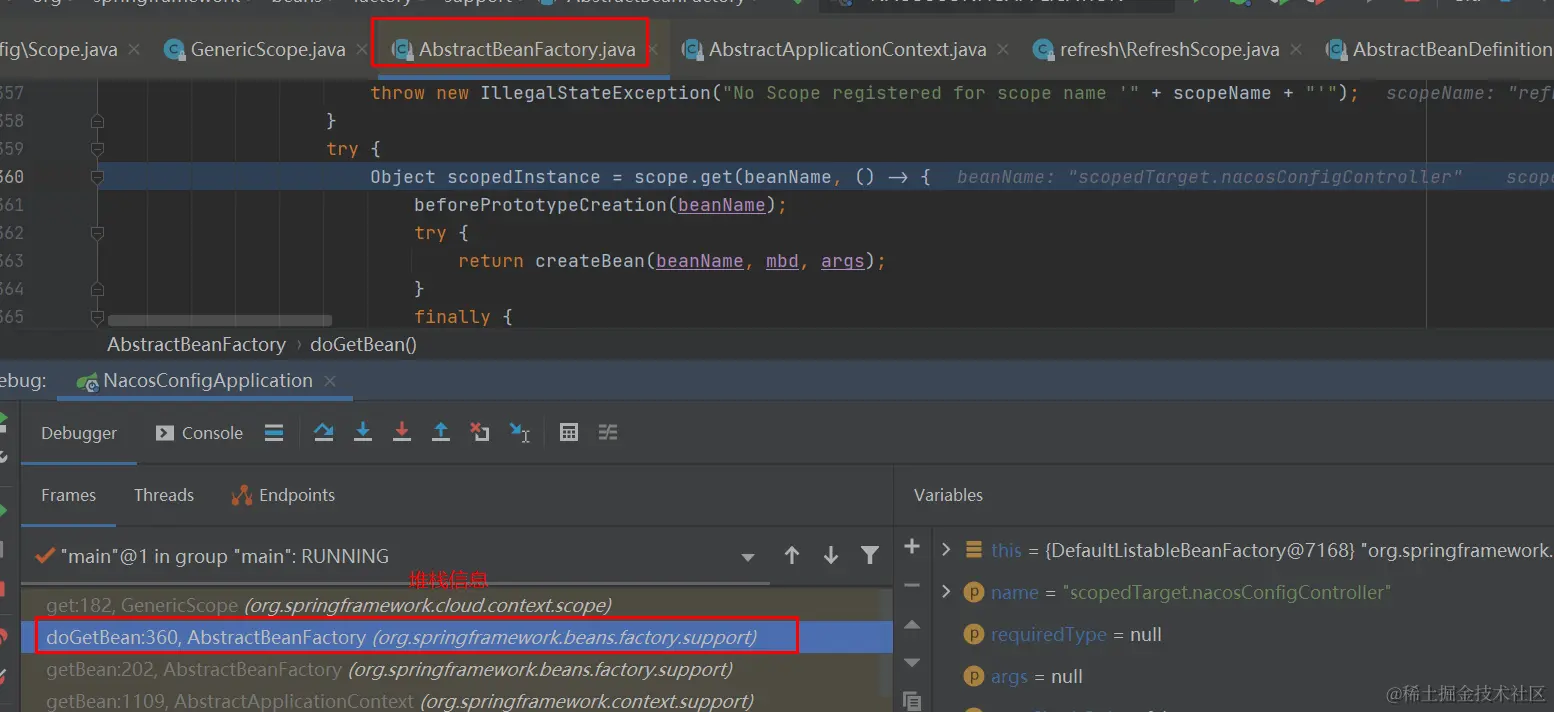Click the Show Execution Point icon

[274, 432]
